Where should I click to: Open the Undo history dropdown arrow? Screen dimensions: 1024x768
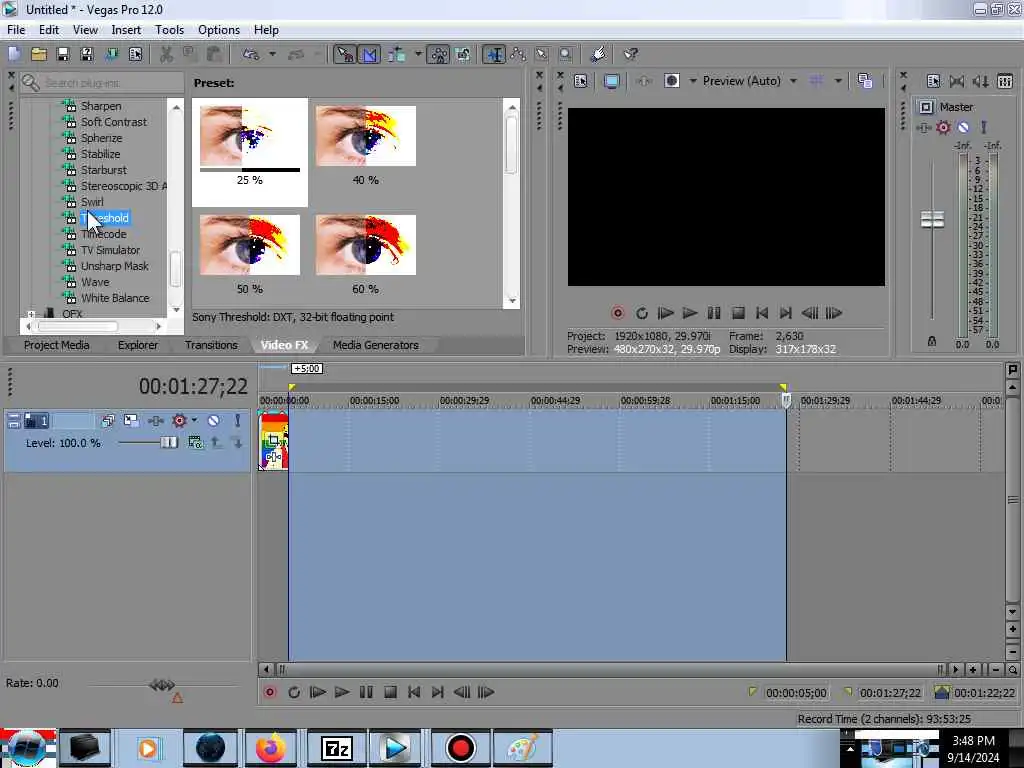tap(272, 54)
